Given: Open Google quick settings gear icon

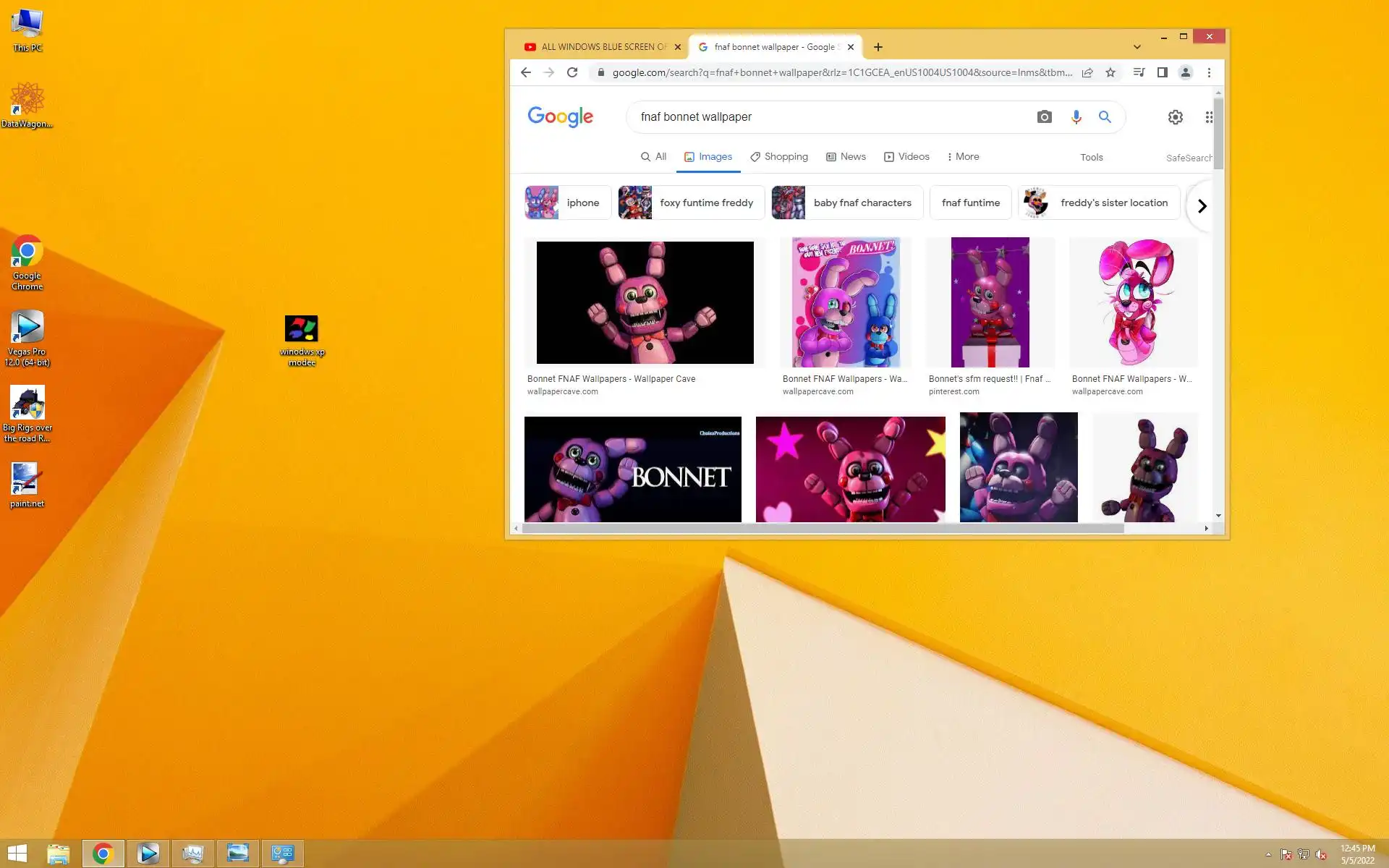Looking at the screenshot, I should [x=1175, y=117].
